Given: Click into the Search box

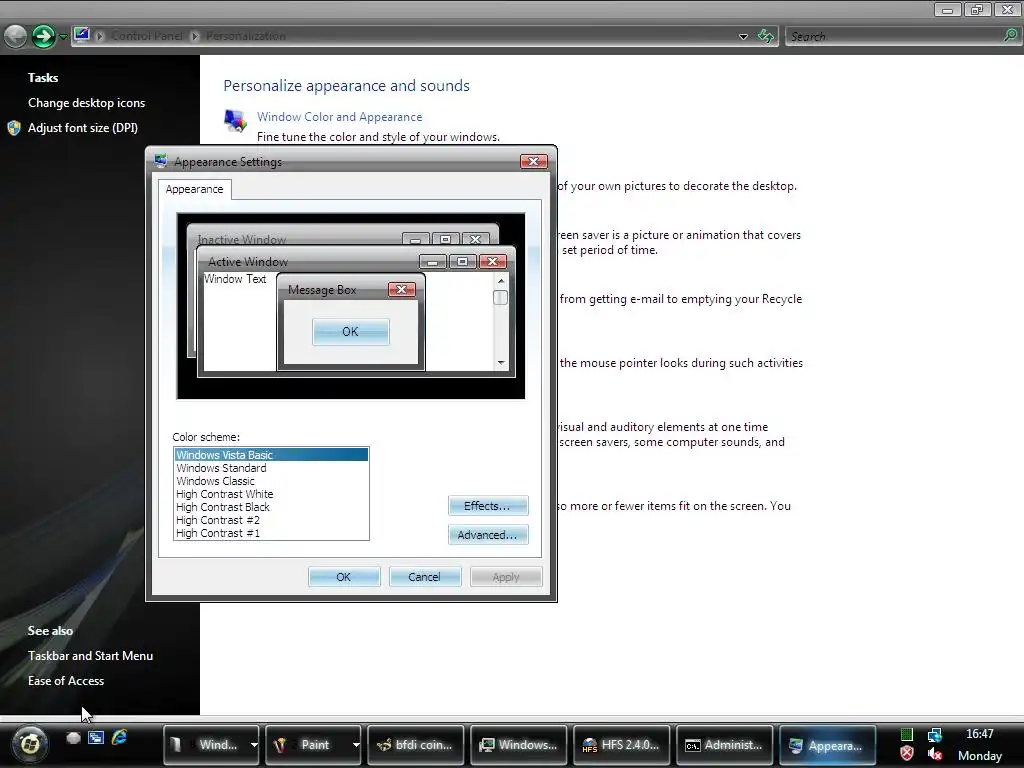Looking at the screenshot, I should 895,37.
